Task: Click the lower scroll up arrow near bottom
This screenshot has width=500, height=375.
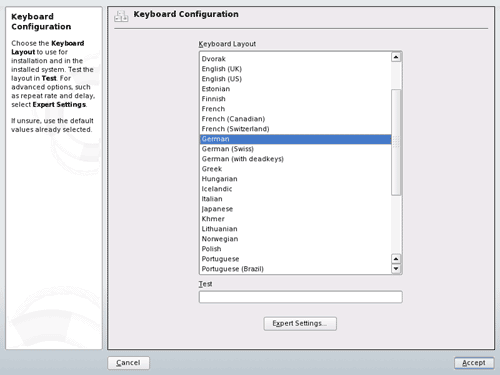Action: click(x=396, y=259)
